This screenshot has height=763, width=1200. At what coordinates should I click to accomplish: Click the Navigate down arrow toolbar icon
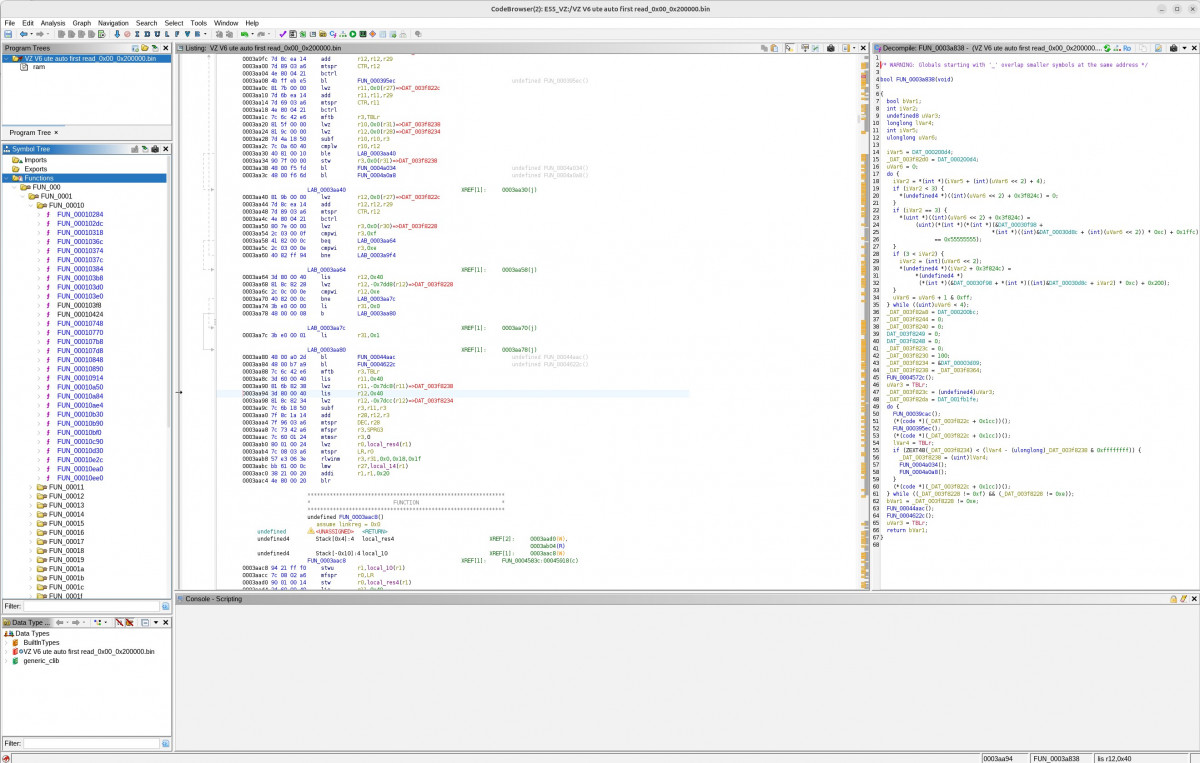coord(117,34)
